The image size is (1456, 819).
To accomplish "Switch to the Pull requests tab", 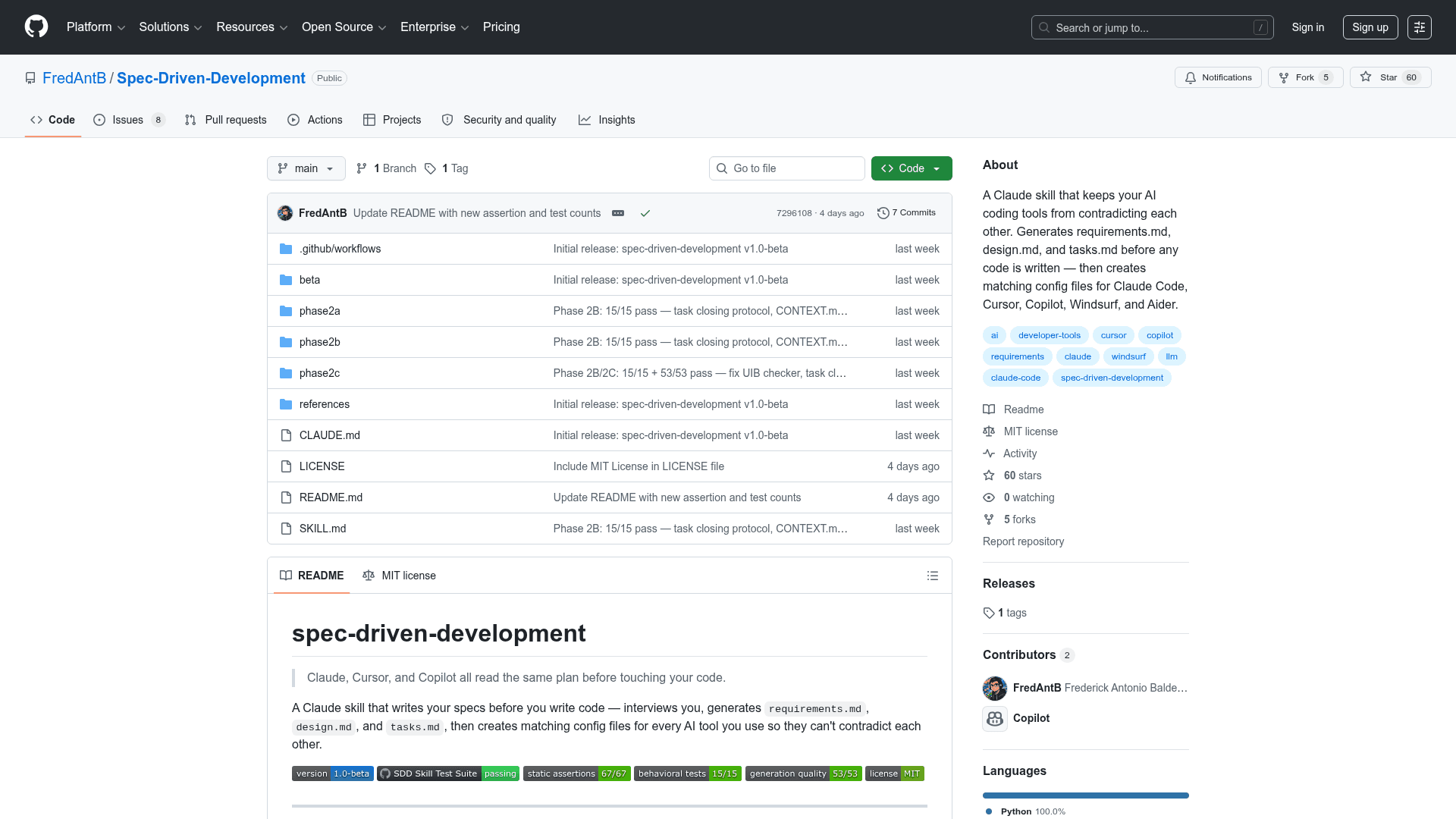I will tap(226, 120).
